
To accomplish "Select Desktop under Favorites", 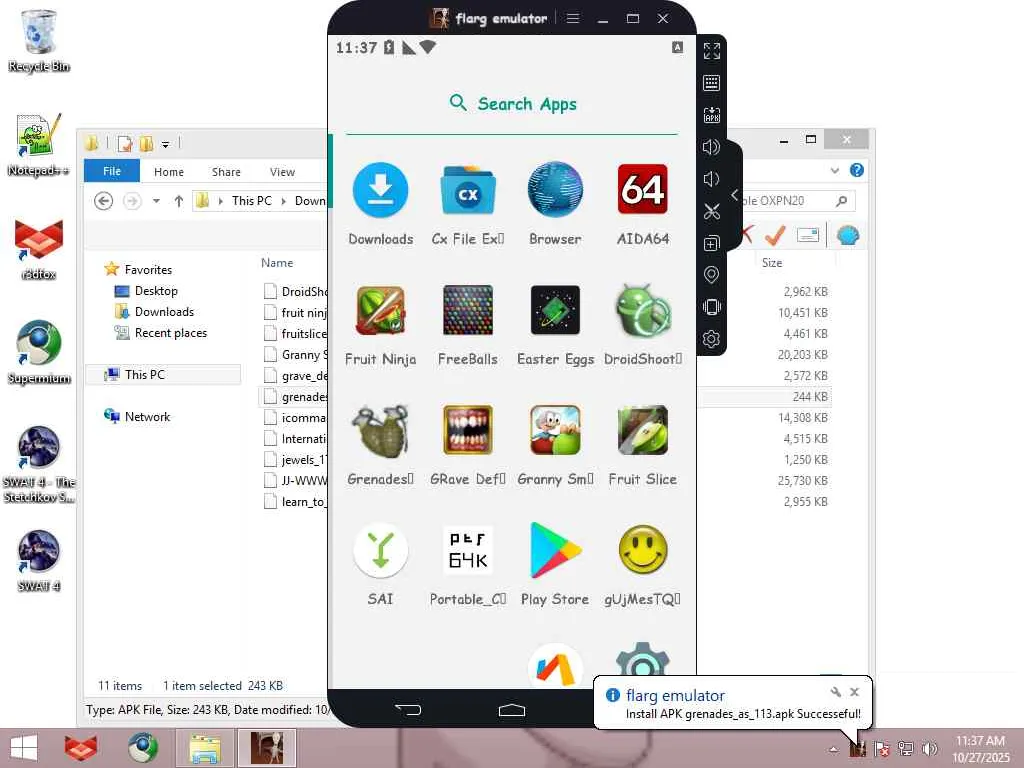I will pyautogui.click(x=155, y=291).
